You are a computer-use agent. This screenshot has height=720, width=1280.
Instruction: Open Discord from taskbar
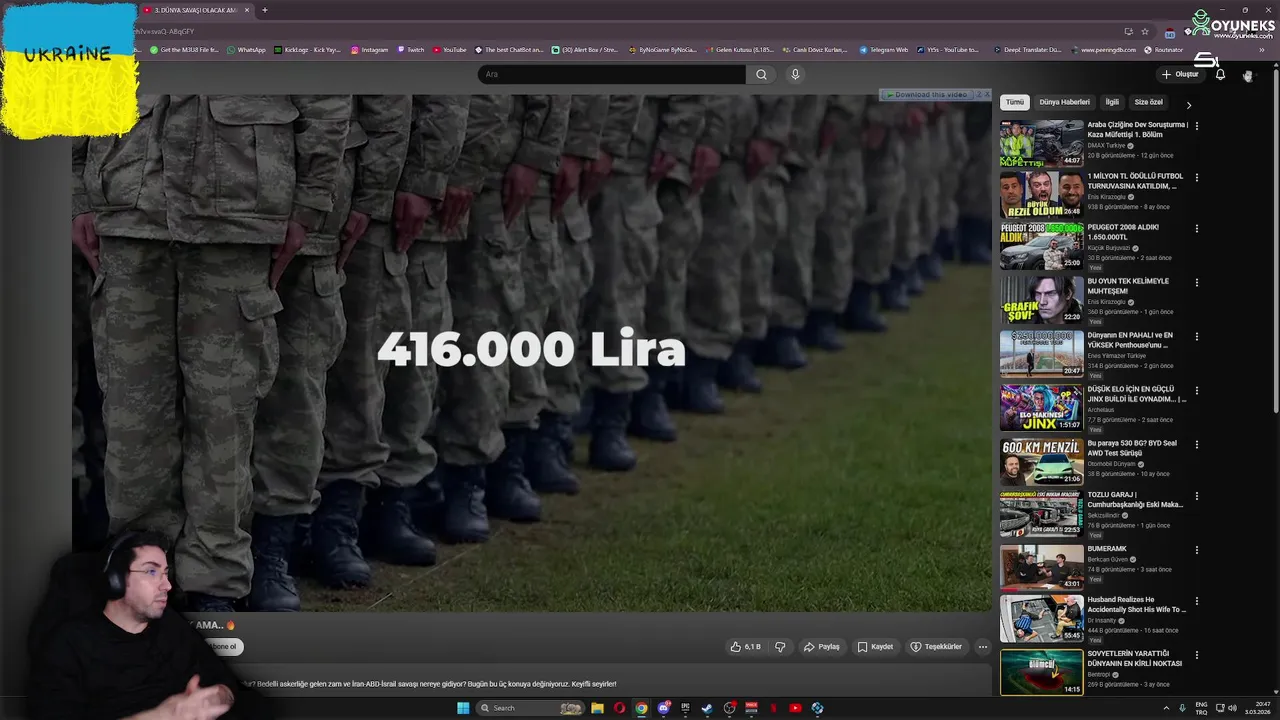point(663,708)
